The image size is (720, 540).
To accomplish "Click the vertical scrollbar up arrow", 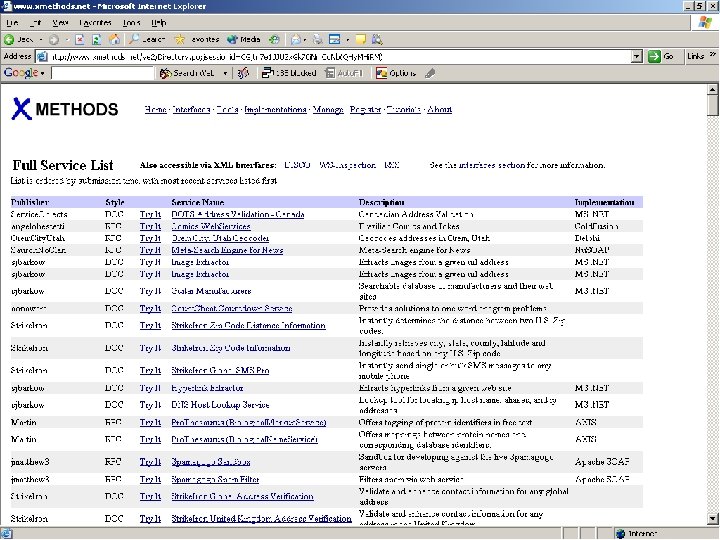I will click(x=713, y=89).
